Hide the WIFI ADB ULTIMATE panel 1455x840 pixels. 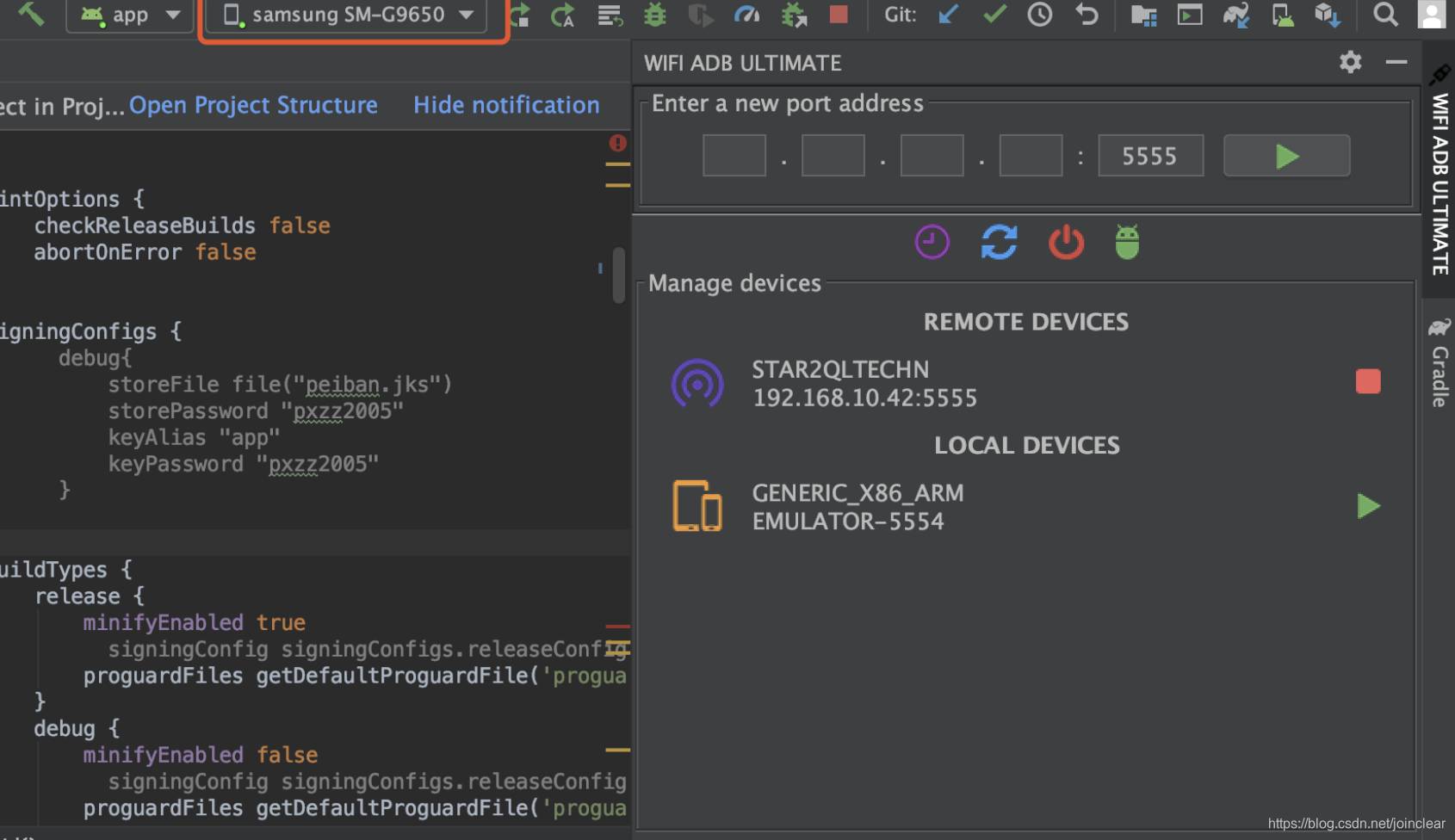coord(1396,62)
